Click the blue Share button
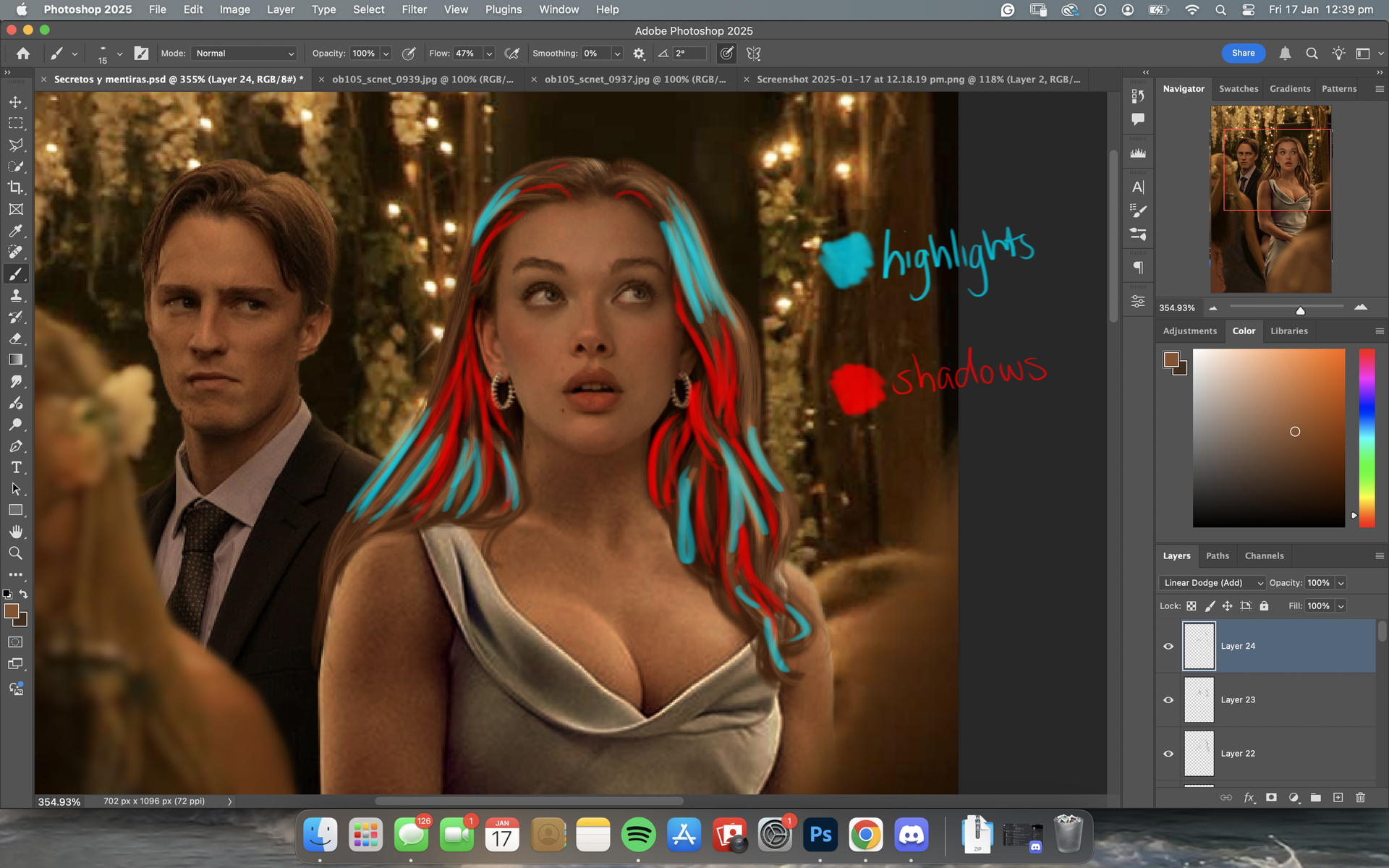Screen dimensions: 1389x868 point(1243,53)
